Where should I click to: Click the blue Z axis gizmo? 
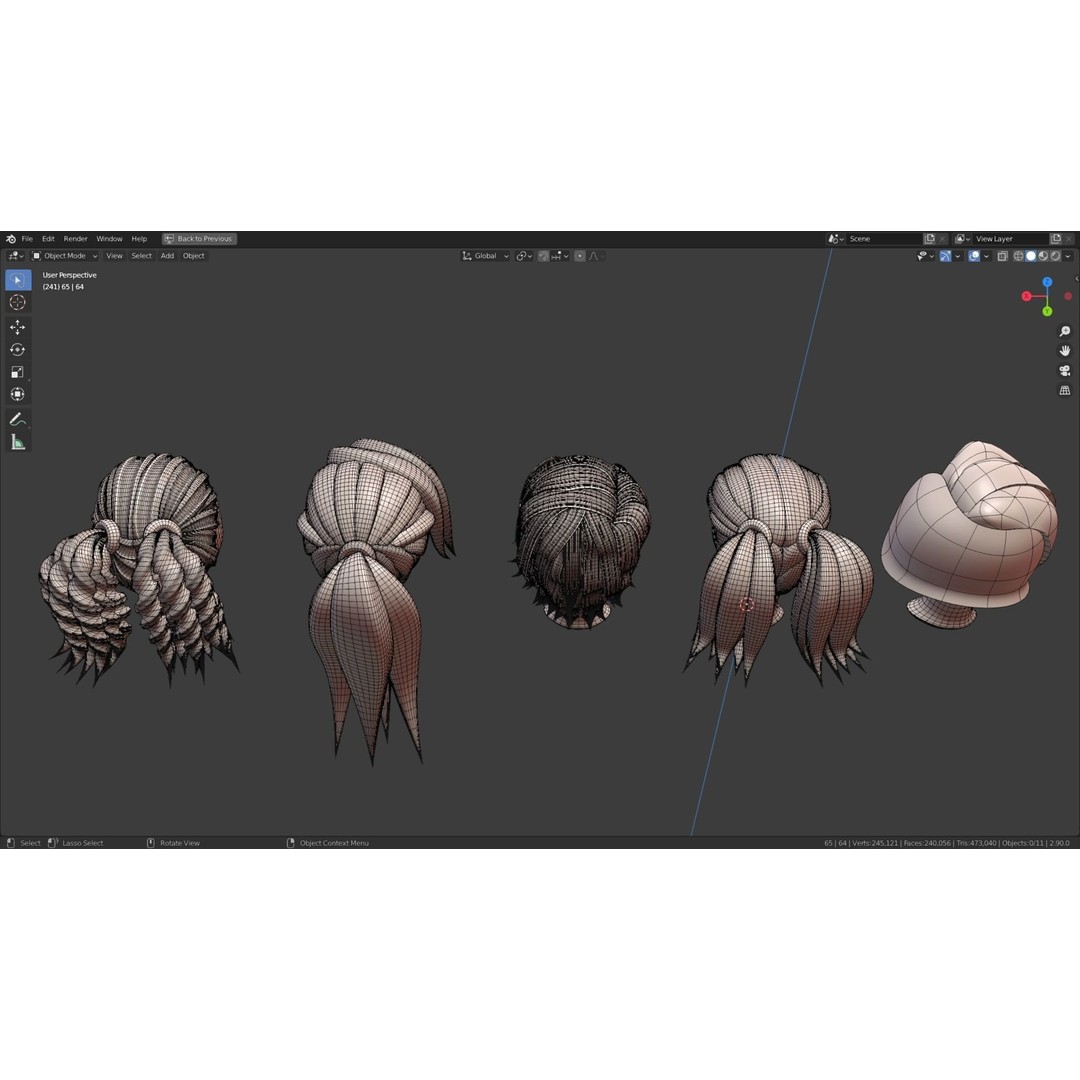(1047, 282)
